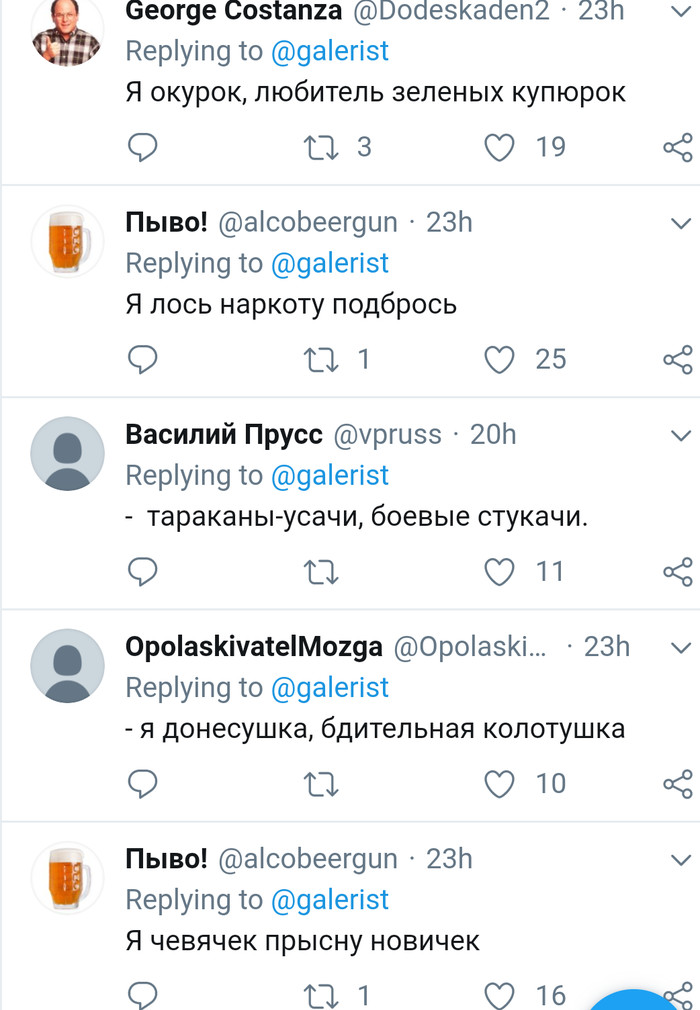700x1010 pixels.
Task: Reply to the 'Я лось наркоту подбрось' tweet
Action: coord(143,359)
